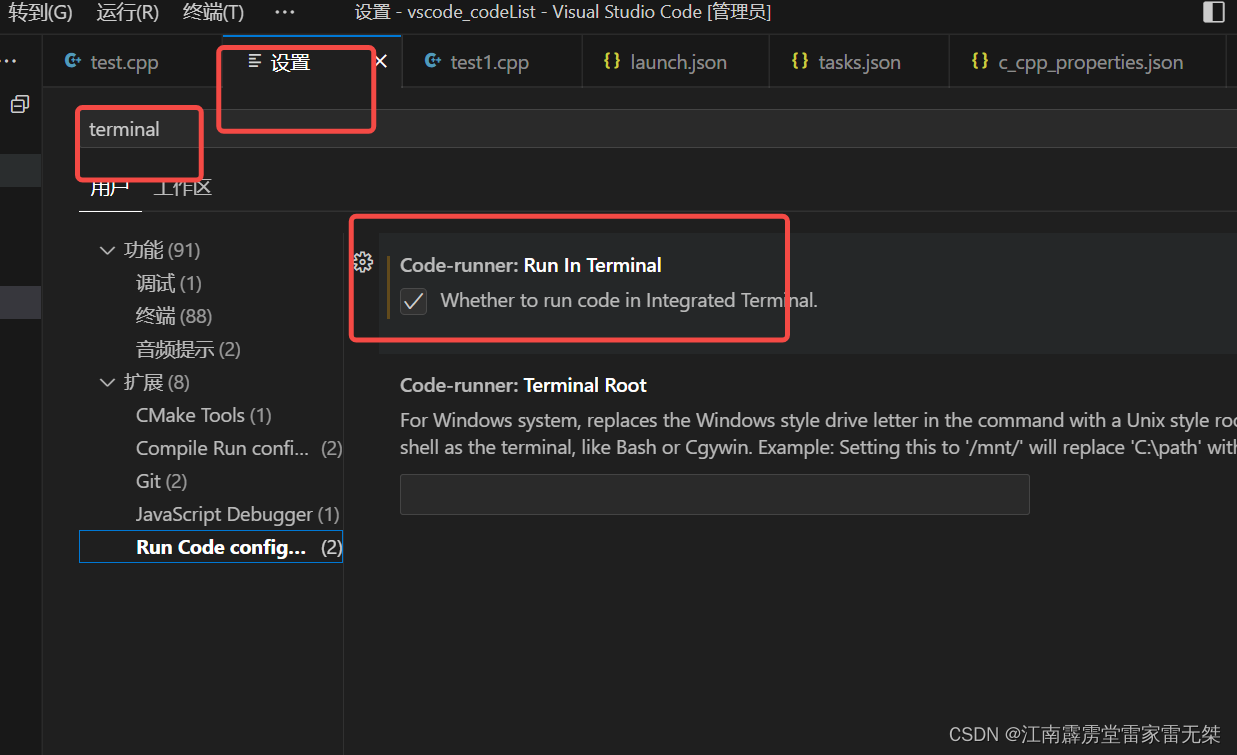
Task: Open the launch.json tab
Action: (676, 62)
